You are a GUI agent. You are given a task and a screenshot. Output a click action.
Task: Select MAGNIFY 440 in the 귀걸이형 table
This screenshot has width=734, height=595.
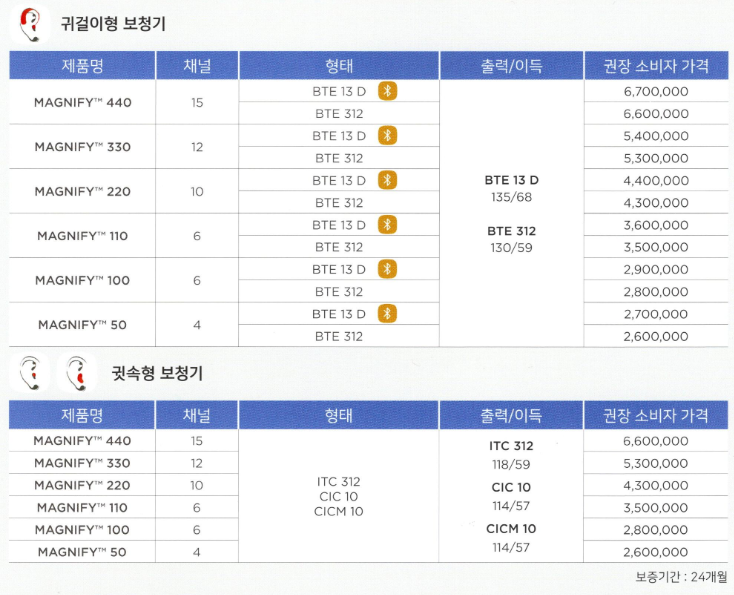coord(83,103)
